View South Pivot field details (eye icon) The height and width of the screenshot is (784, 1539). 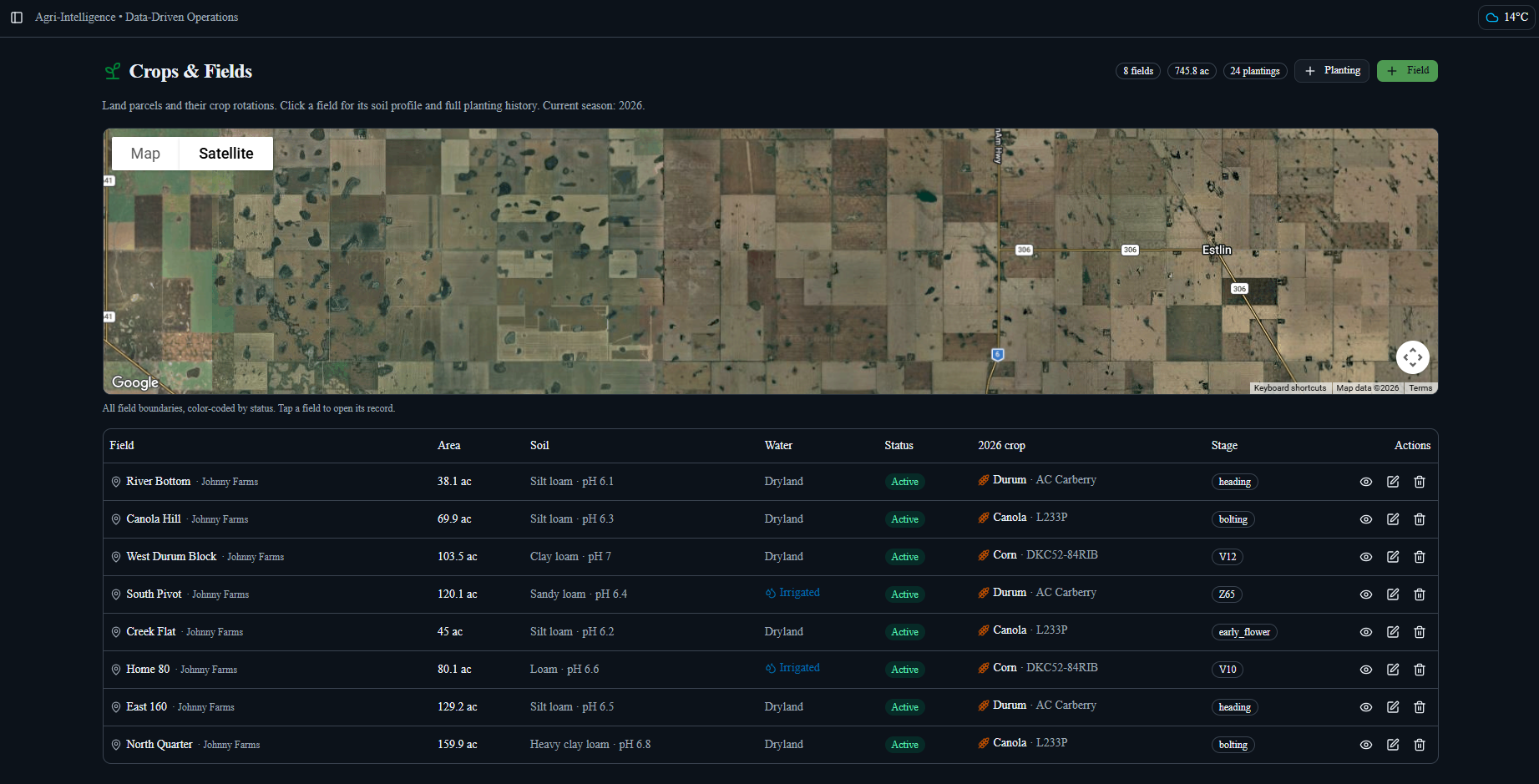coord(1366,594)
